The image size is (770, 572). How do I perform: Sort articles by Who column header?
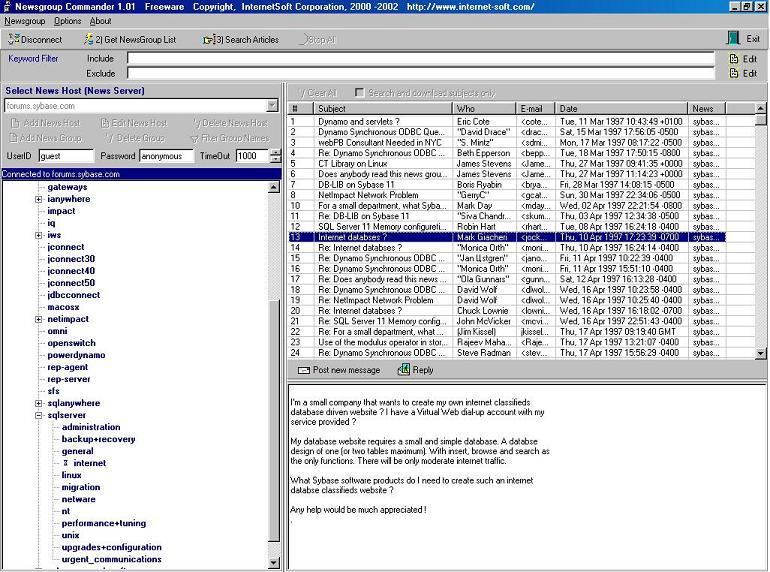(484, 109)
